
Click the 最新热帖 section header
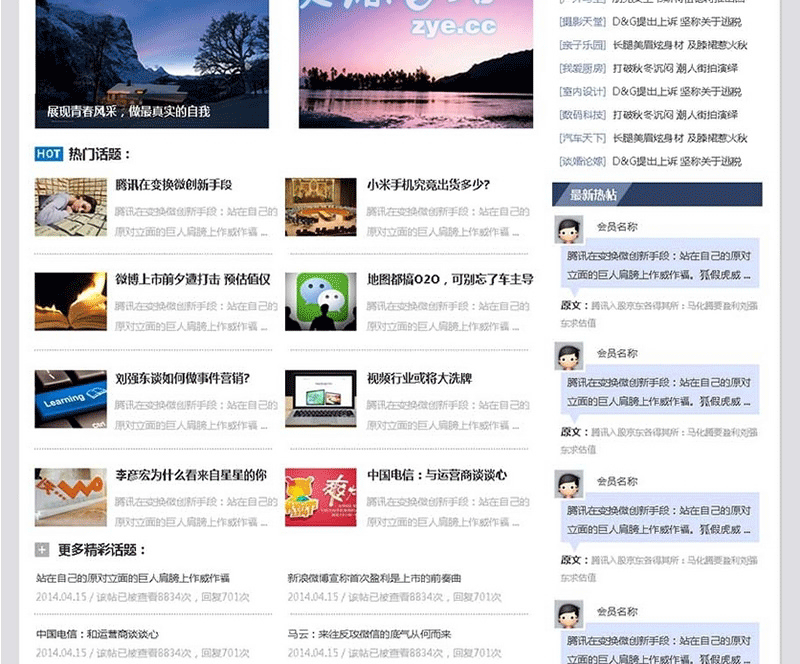point(657,194)
